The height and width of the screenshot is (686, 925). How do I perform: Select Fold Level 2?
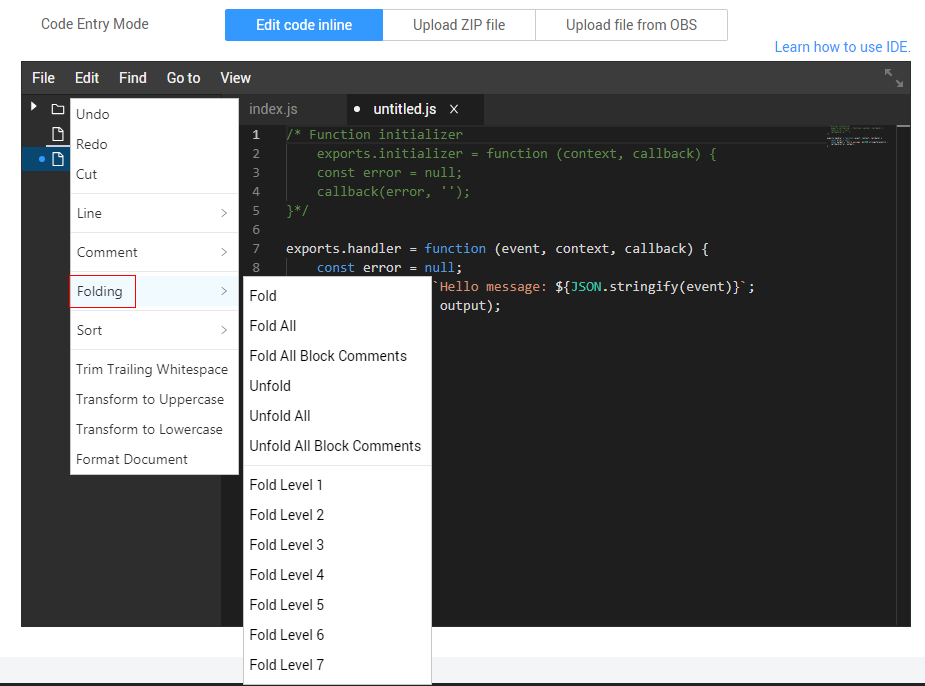337,515
